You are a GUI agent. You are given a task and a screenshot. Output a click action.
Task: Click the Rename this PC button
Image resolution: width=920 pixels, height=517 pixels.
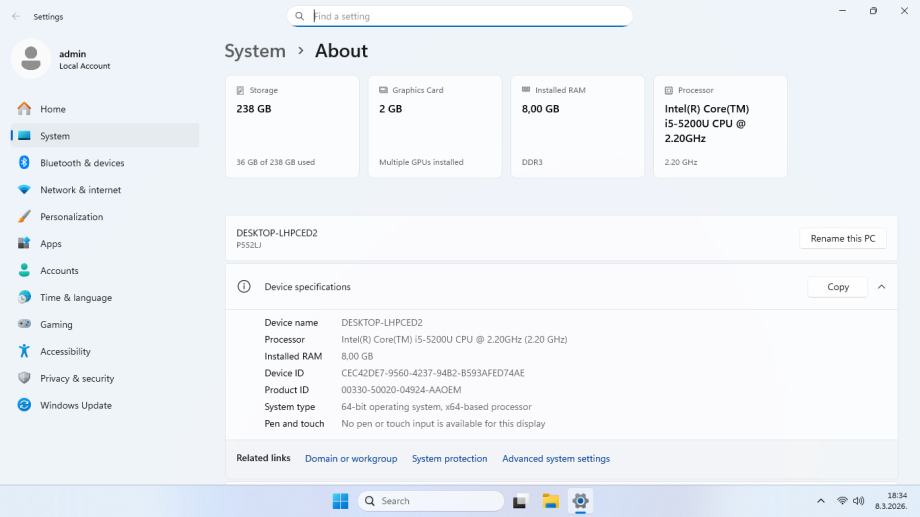843,238
